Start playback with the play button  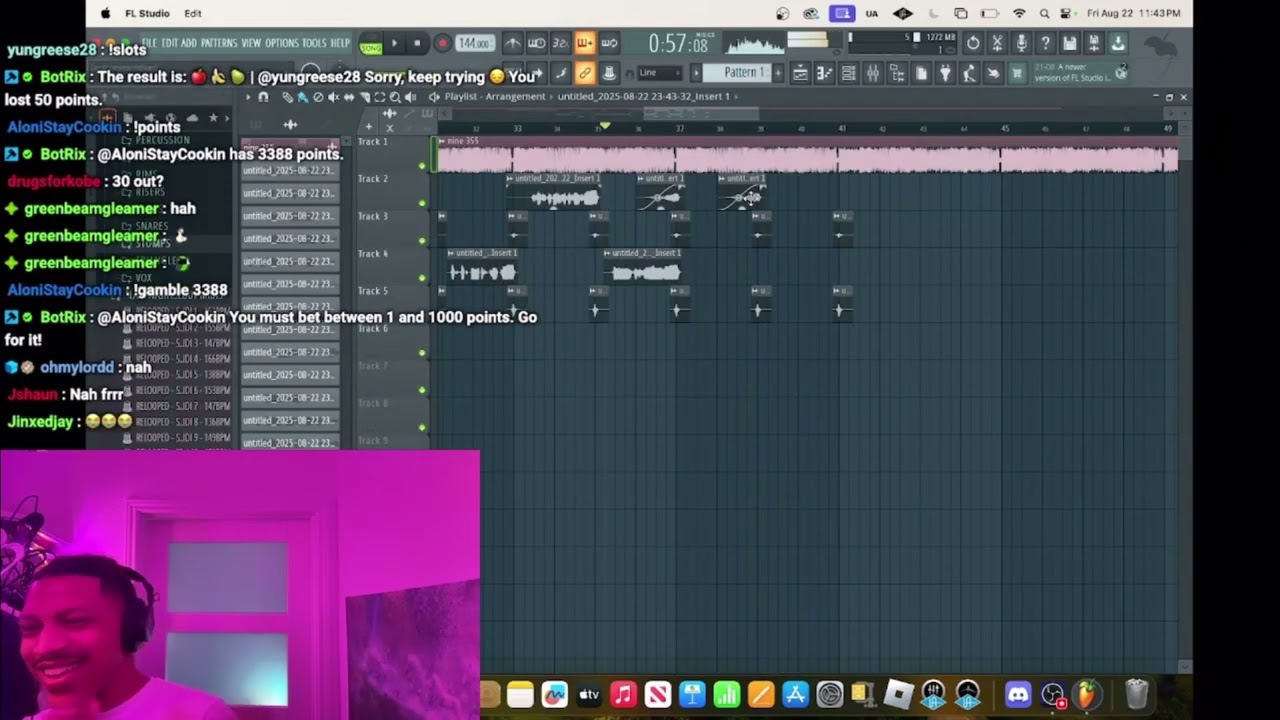394,44
